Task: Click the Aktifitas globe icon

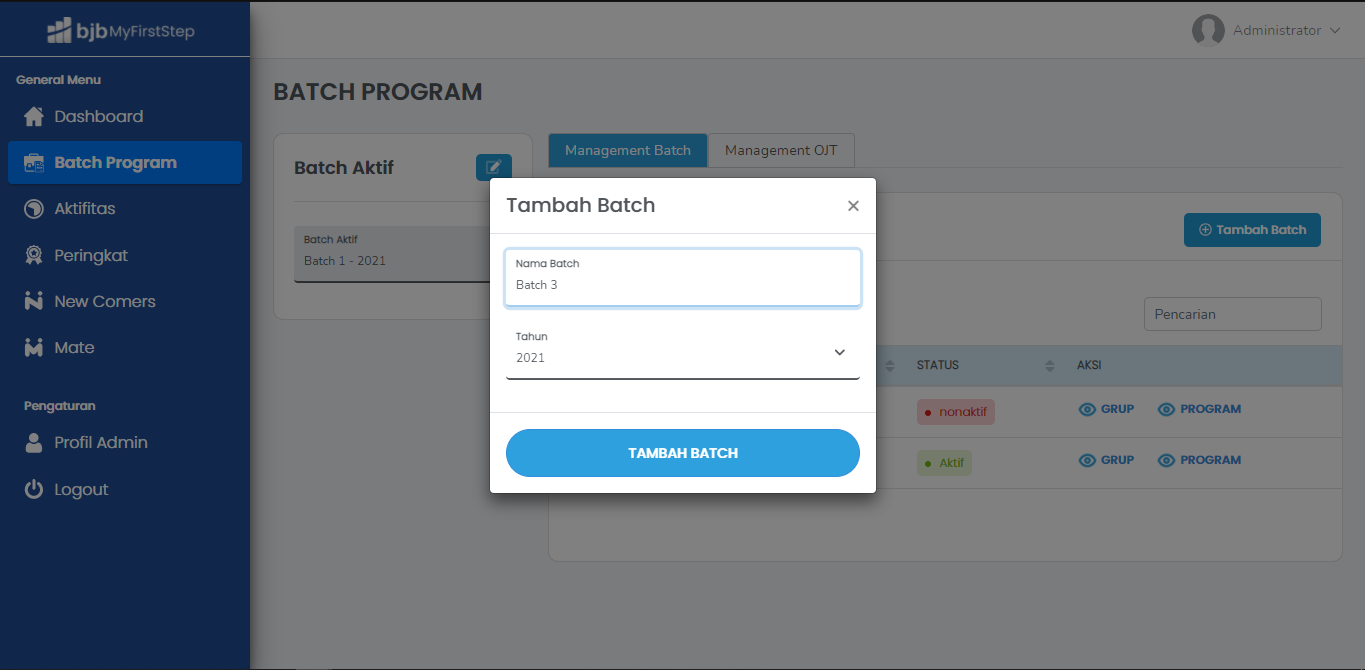Action: point(34,209)
